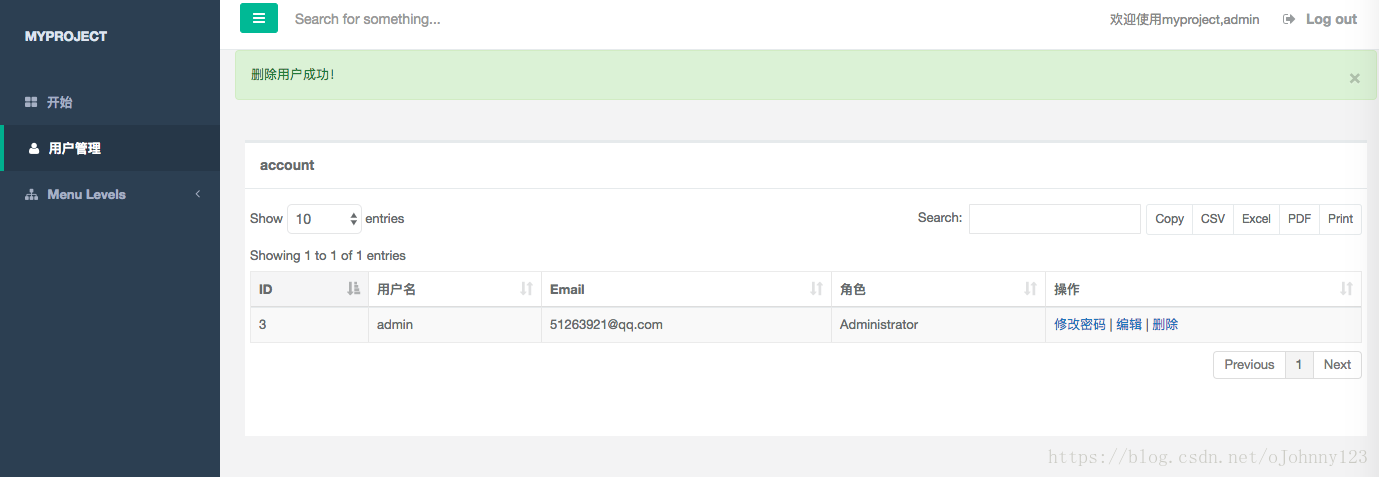1379x477 pixels.
Task: Export the table as Excel
Action: [1256, 219]
